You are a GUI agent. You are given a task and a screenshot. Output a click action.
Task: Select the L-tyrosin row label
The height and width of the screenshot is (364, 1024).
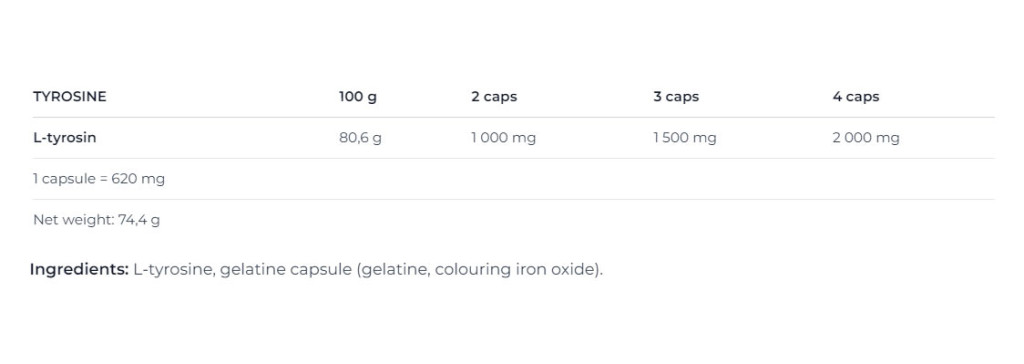[65, 138]
